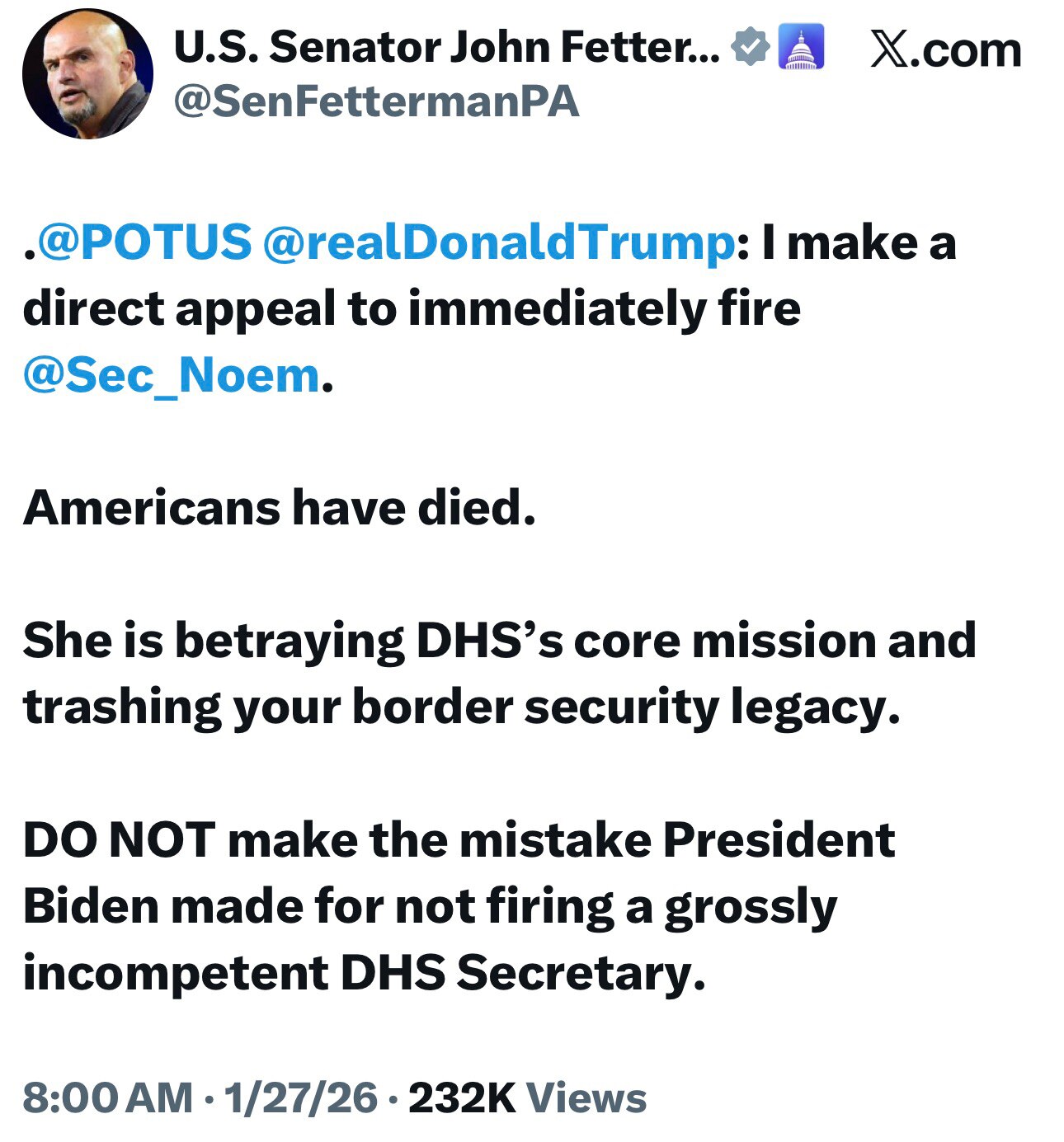
Task: Visit the @Sec_Noem mention
Action: point(171,375)
